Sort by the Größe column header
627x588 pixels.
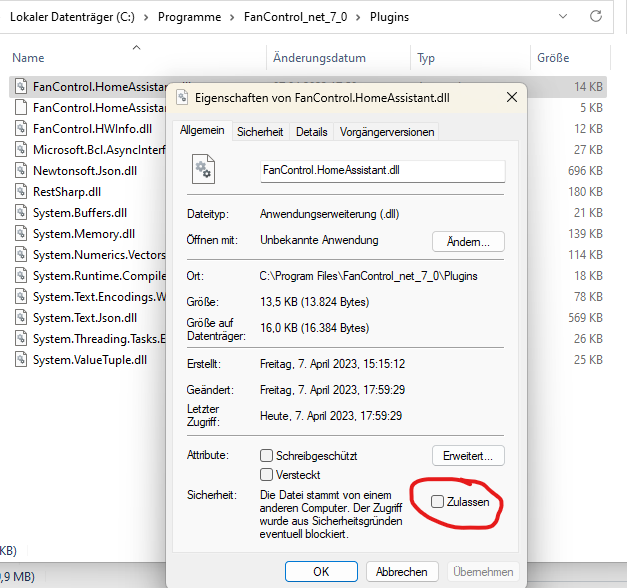[x=553, y=58]
